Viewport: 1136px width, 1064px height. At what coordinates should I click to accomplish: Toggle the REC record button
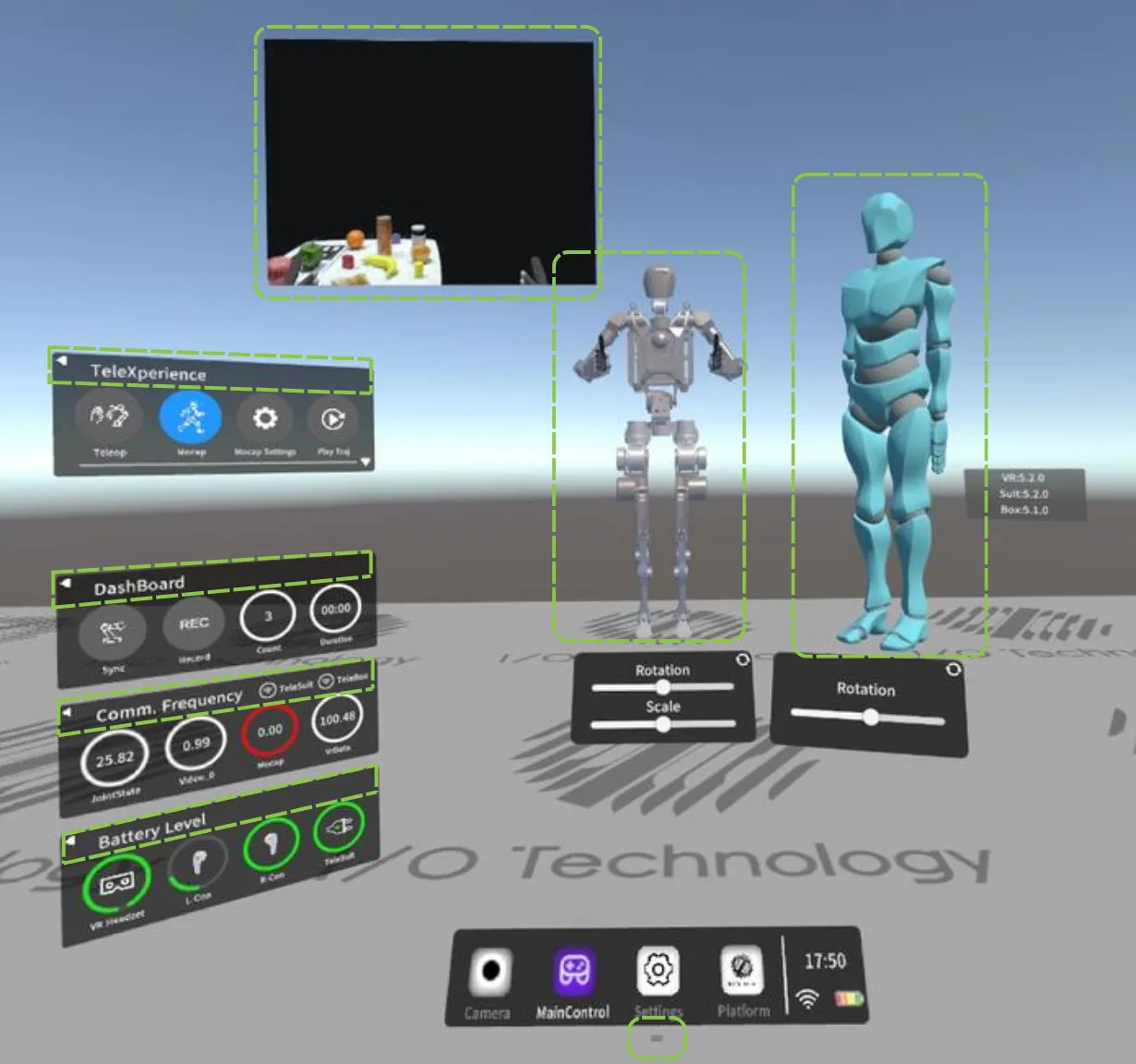[194, 624]
